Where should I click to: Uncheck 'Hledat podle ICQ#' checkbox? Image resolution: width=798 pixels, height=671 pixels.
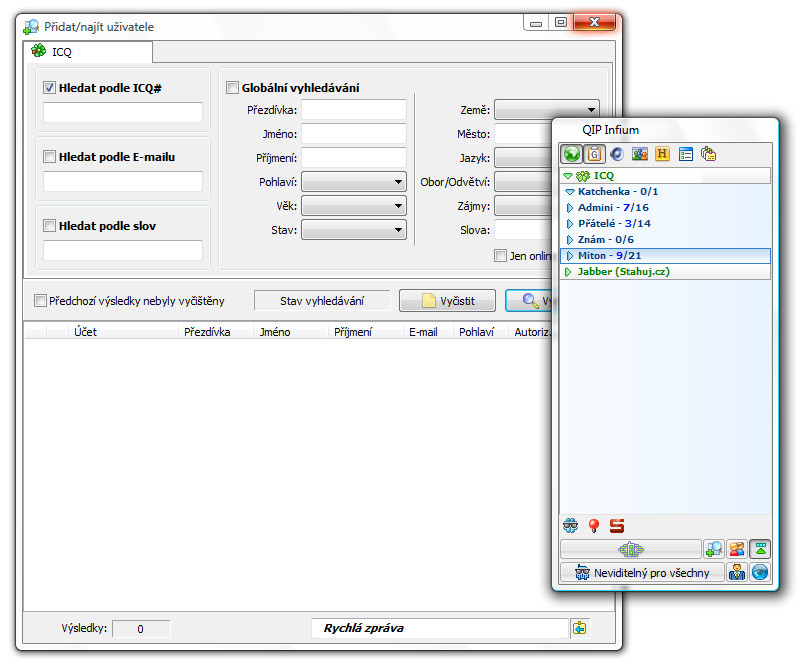[49, 88]
